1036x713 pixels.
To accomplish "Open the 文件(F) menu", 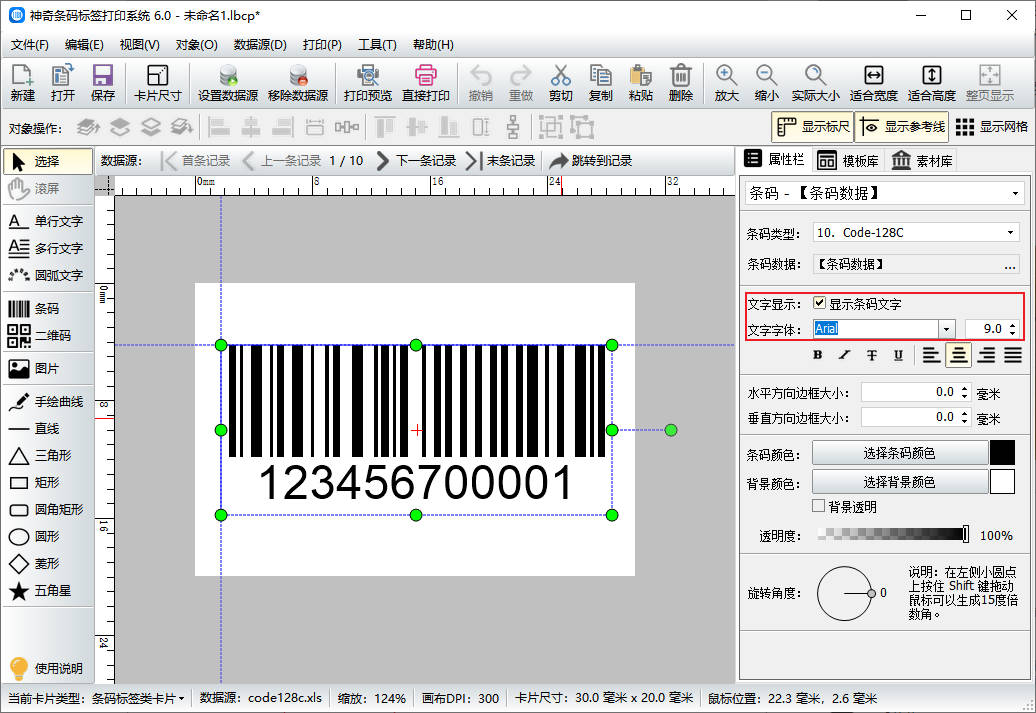I will (x=29, y=45).
